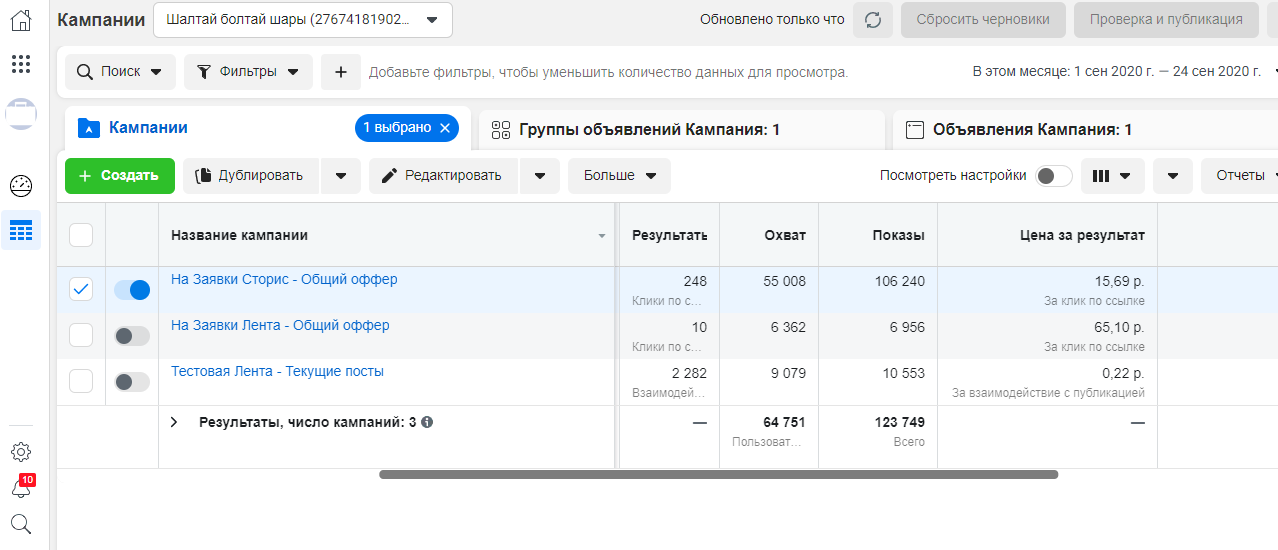Viewport: 1278px width, 550px height.
Task: Check the На Заявки Лента campaign checkbox
Action: 81,335
